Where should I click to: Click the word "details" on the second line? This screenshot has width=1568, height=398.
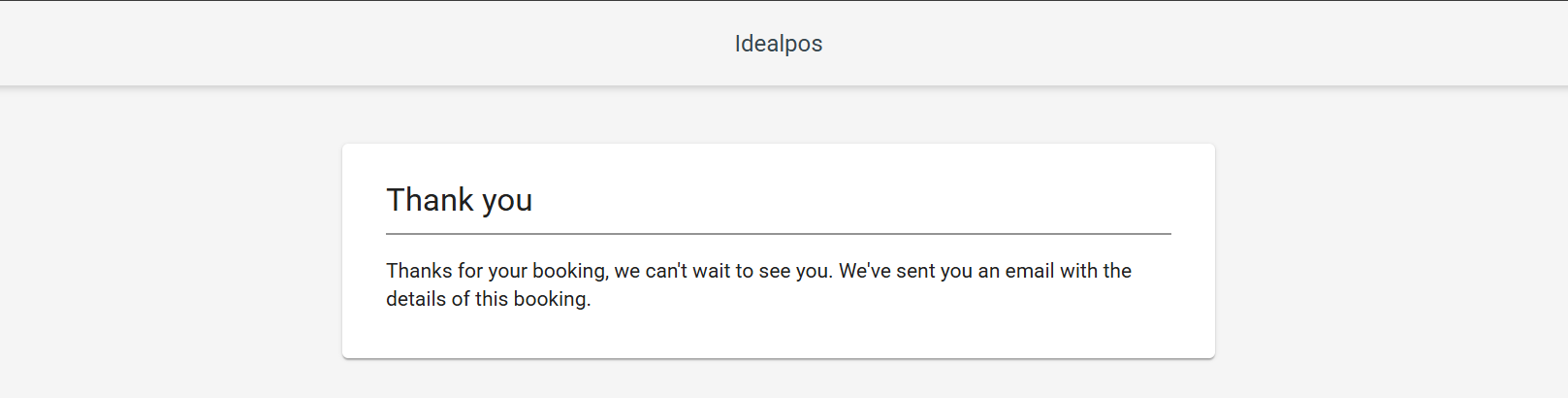416,299
